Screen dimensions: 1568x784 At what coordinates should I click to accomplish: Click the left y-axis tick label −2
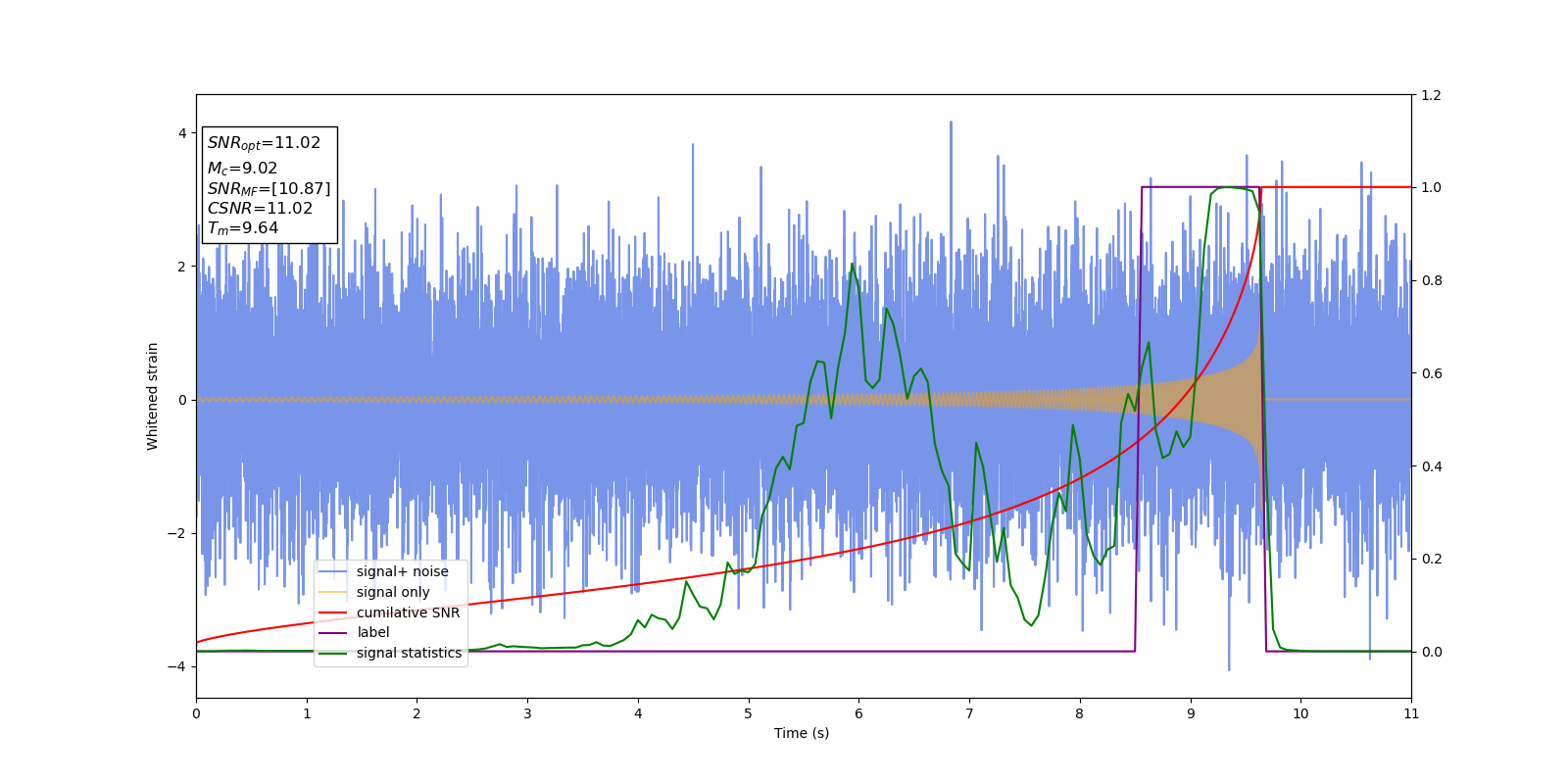pos(176,533)
